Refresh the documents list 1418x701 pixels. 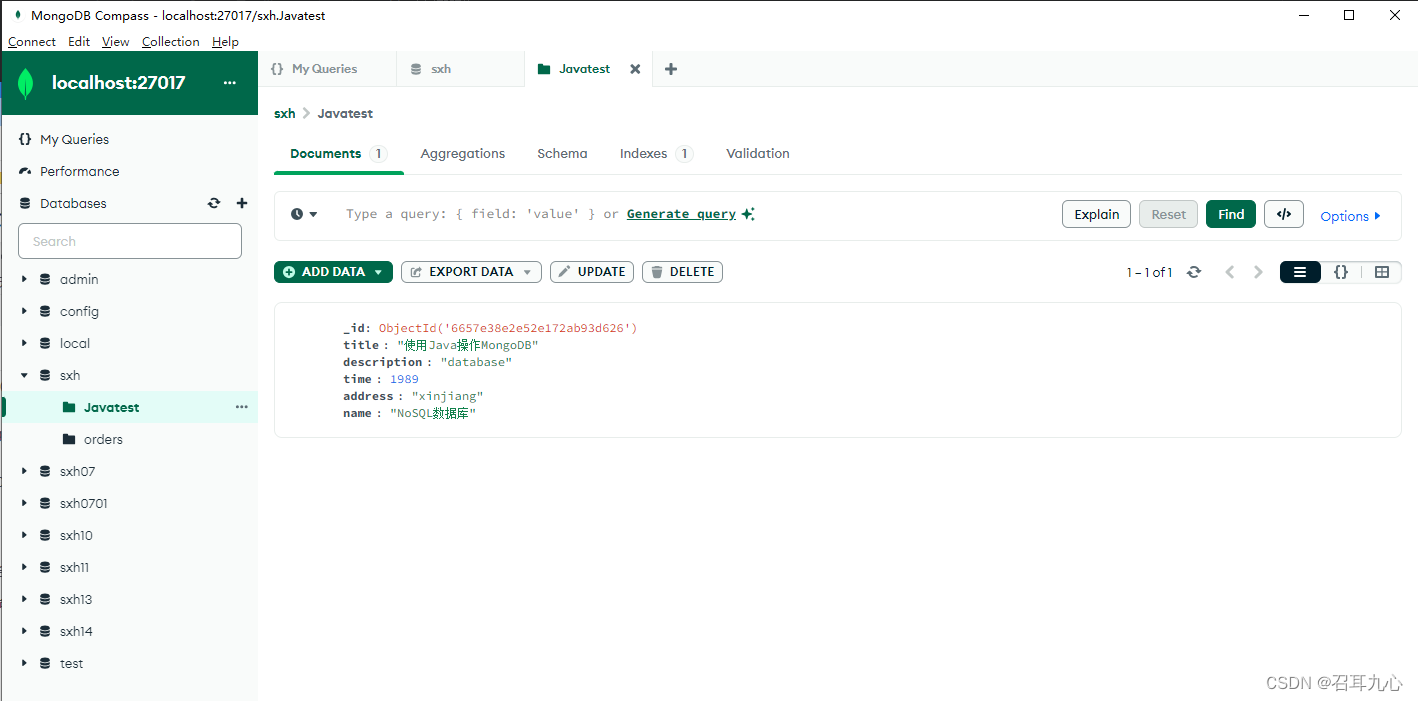[x=1194, y=271]
